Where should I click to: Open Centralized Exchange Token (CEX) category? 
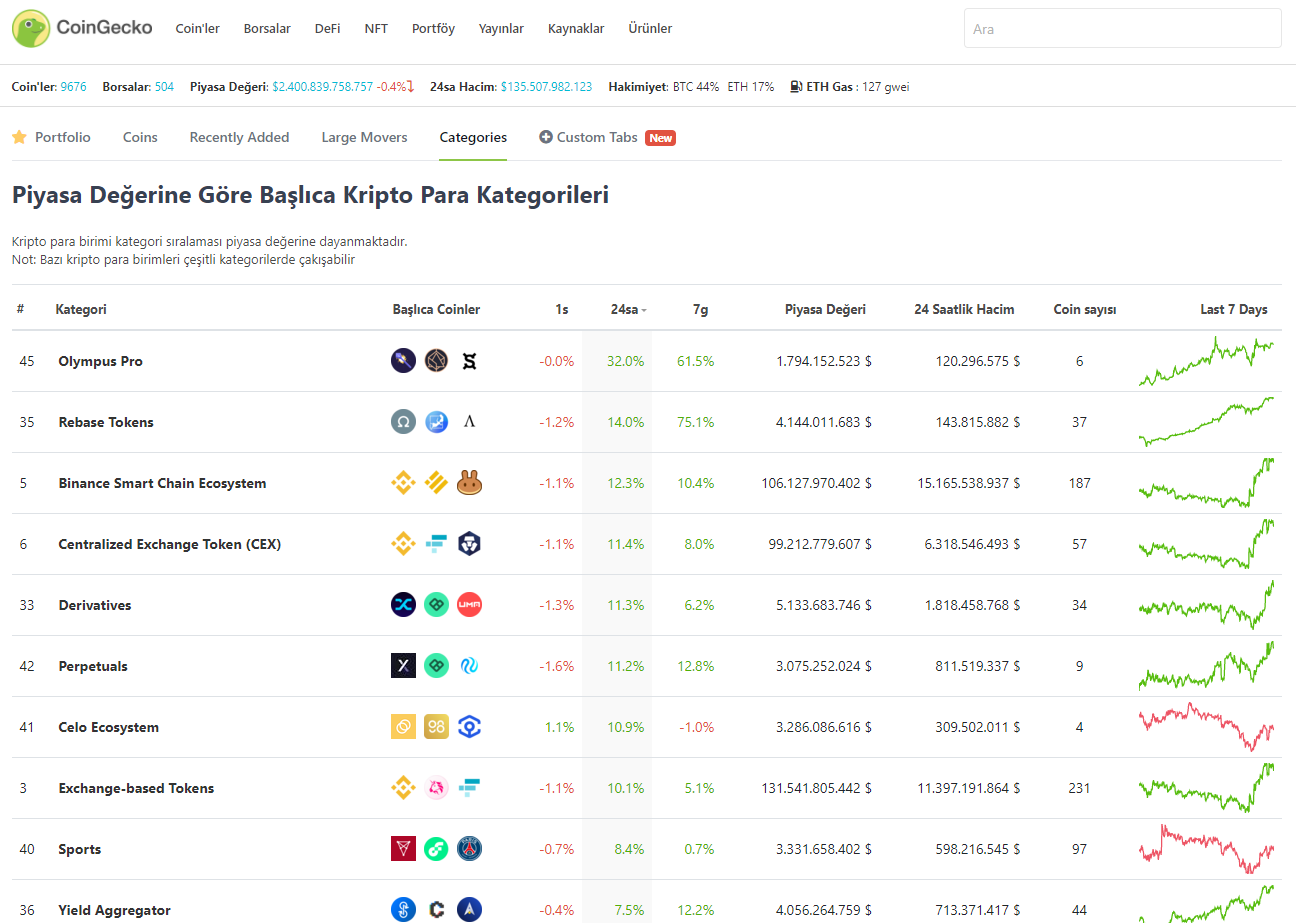(x=170, y=544)
